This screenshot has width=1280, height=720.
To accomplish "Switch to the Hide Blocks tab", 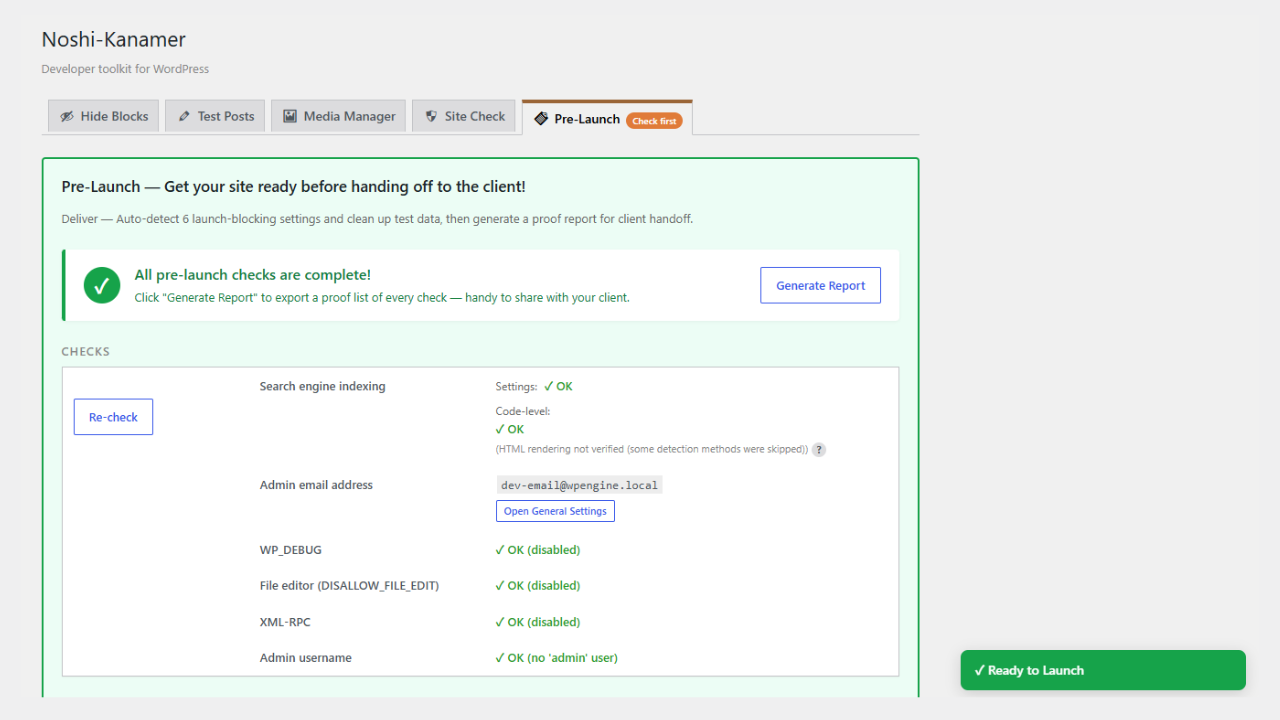I will pos(104,116).
